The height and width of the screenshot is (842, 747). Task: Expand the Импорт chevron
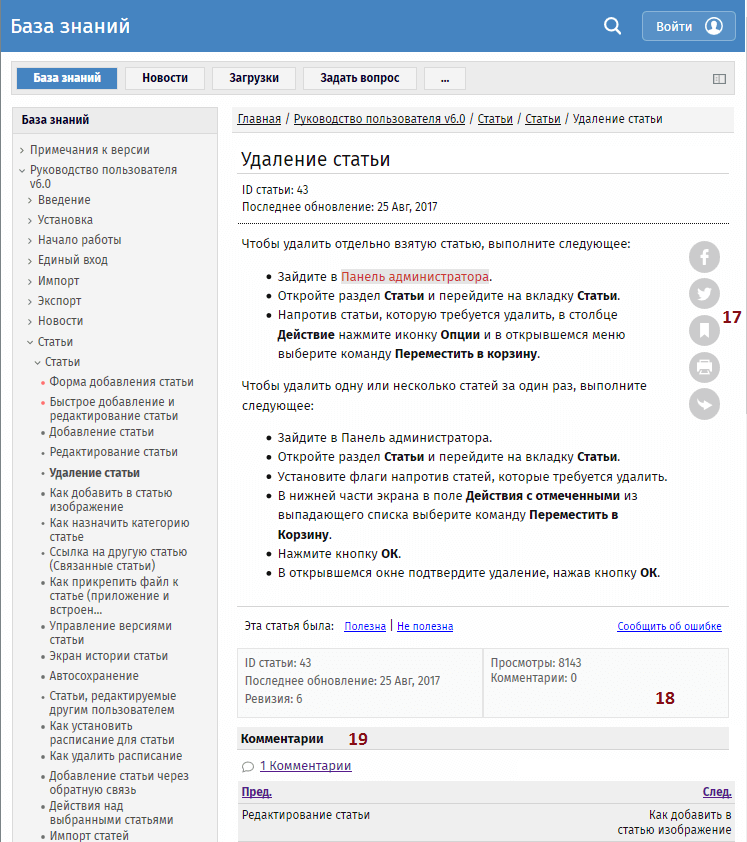coord(30,281)
